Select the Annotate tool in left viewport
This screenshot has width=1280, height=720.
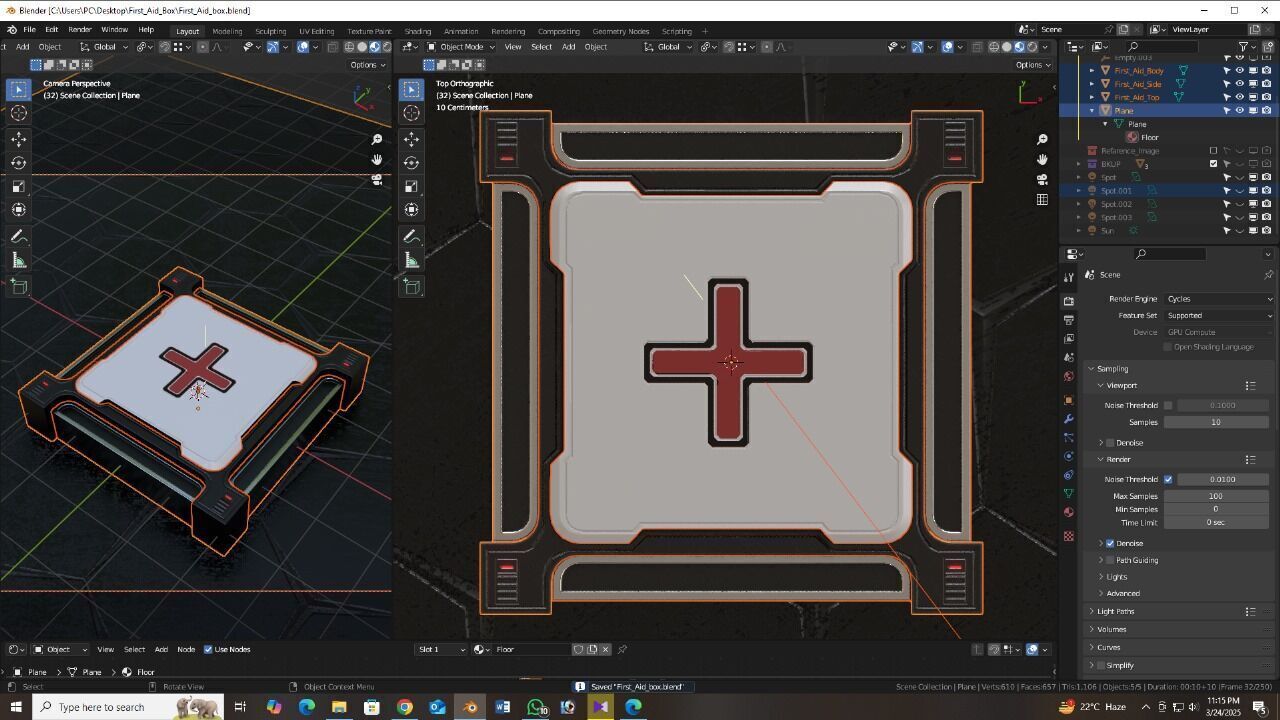coord(18,236)
